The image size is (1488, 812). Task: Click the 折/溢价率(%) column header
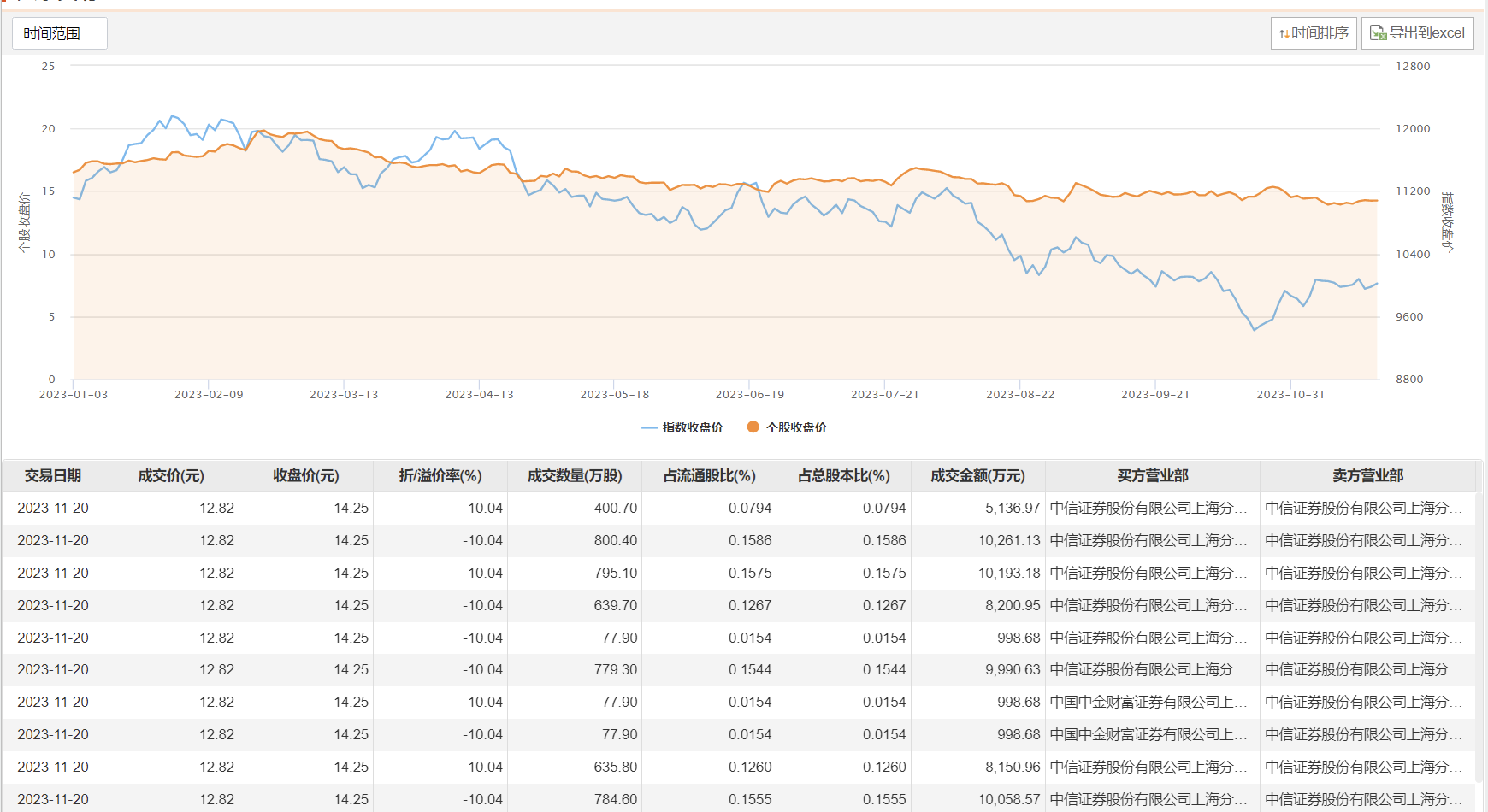(x=440, y=476)
